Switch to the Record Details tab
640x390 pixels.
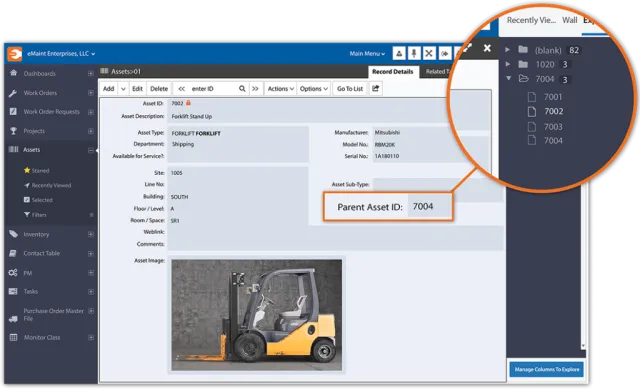click(x=393, y=72)
